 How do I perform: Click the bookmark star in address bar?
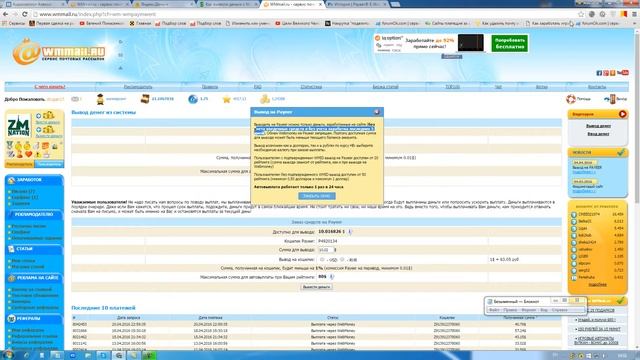581,14
